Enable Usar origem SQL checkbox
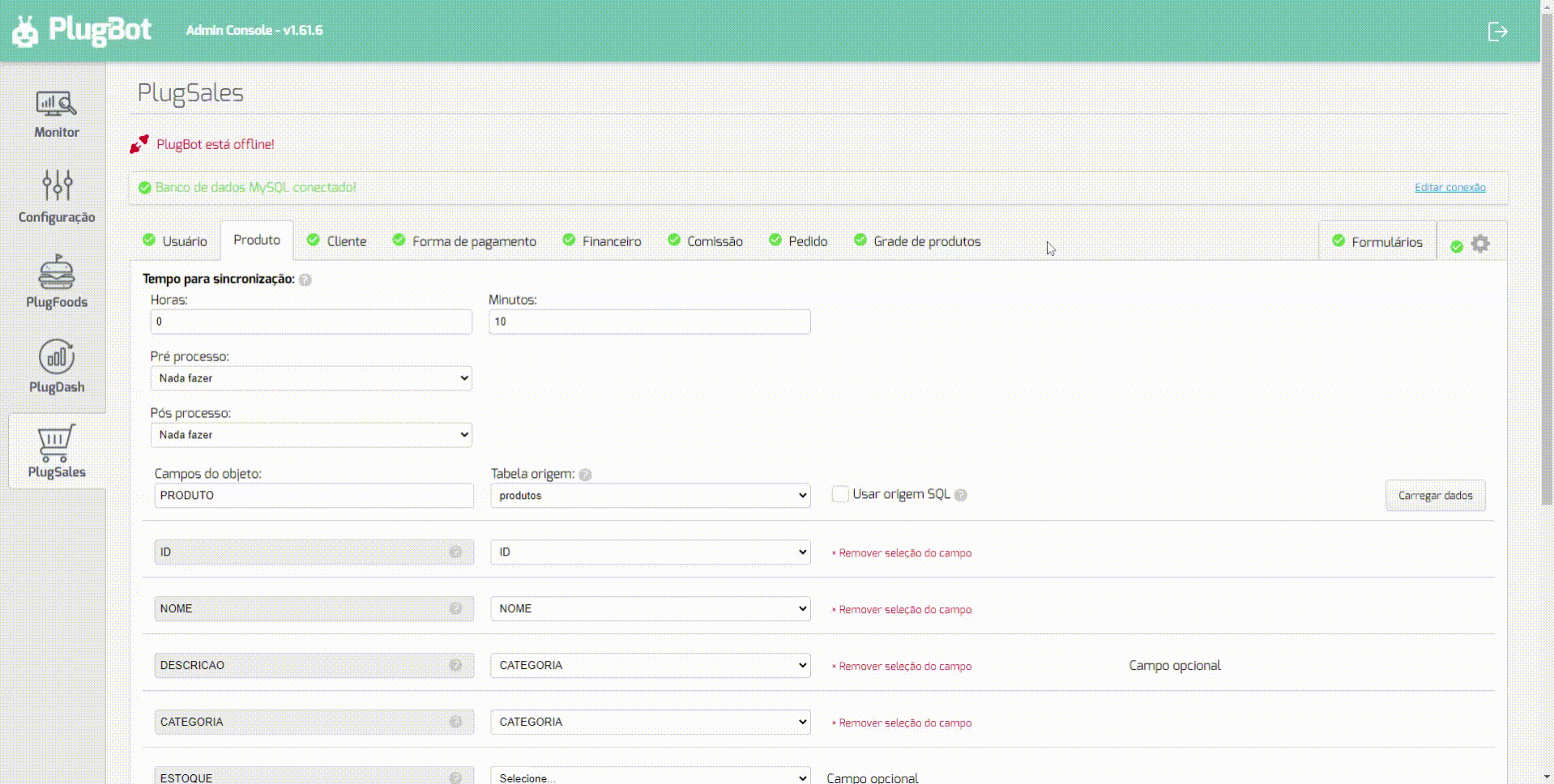Image resolution: width=1554 pixels, height=784 pixels. tap(840, 494)
